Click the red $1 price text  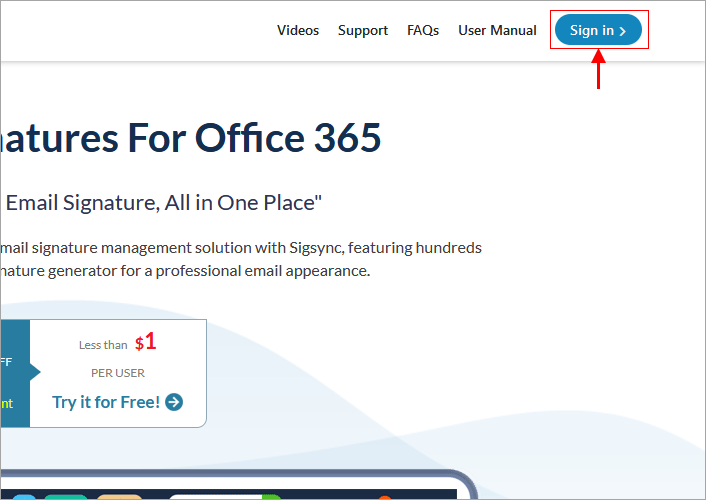coord(146,342)
